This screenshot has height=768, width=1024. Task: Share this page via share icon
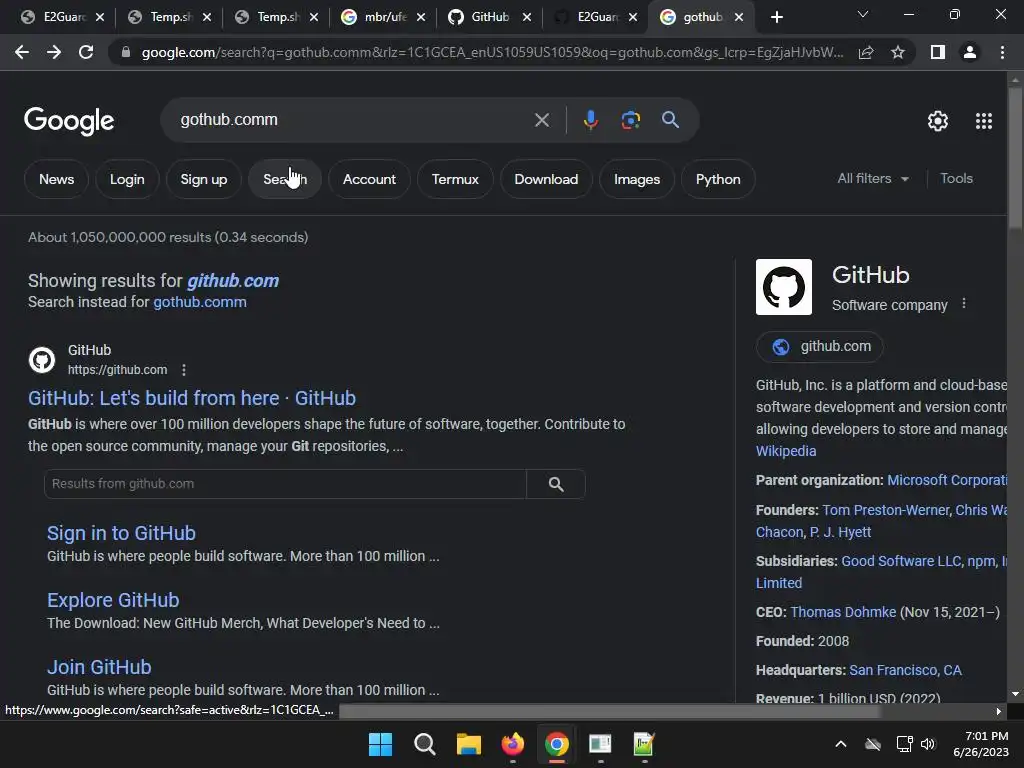point(866,52)
